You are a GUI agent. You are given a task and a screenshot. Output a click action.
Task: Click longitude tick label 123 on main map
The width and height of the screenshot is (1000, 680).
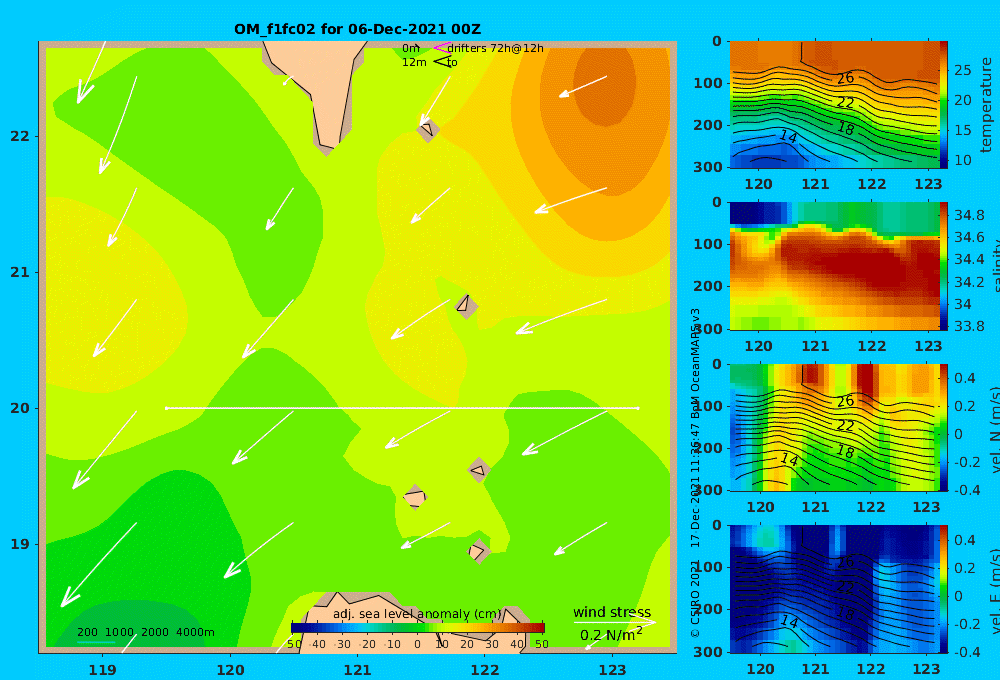[x=613, y=670]
